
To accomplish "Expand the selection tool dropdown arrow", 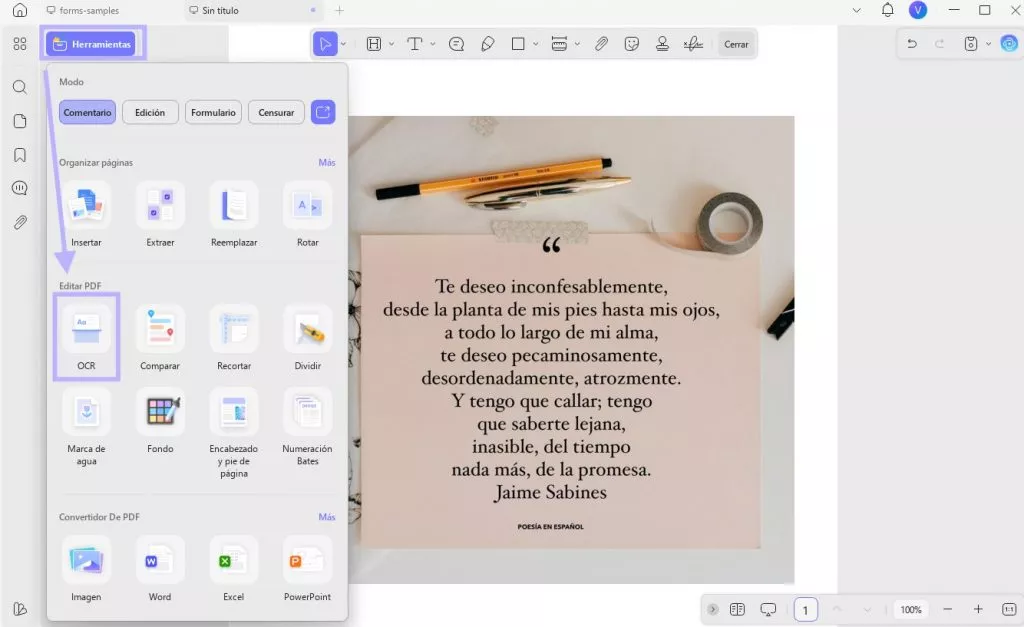I will 343,44.
